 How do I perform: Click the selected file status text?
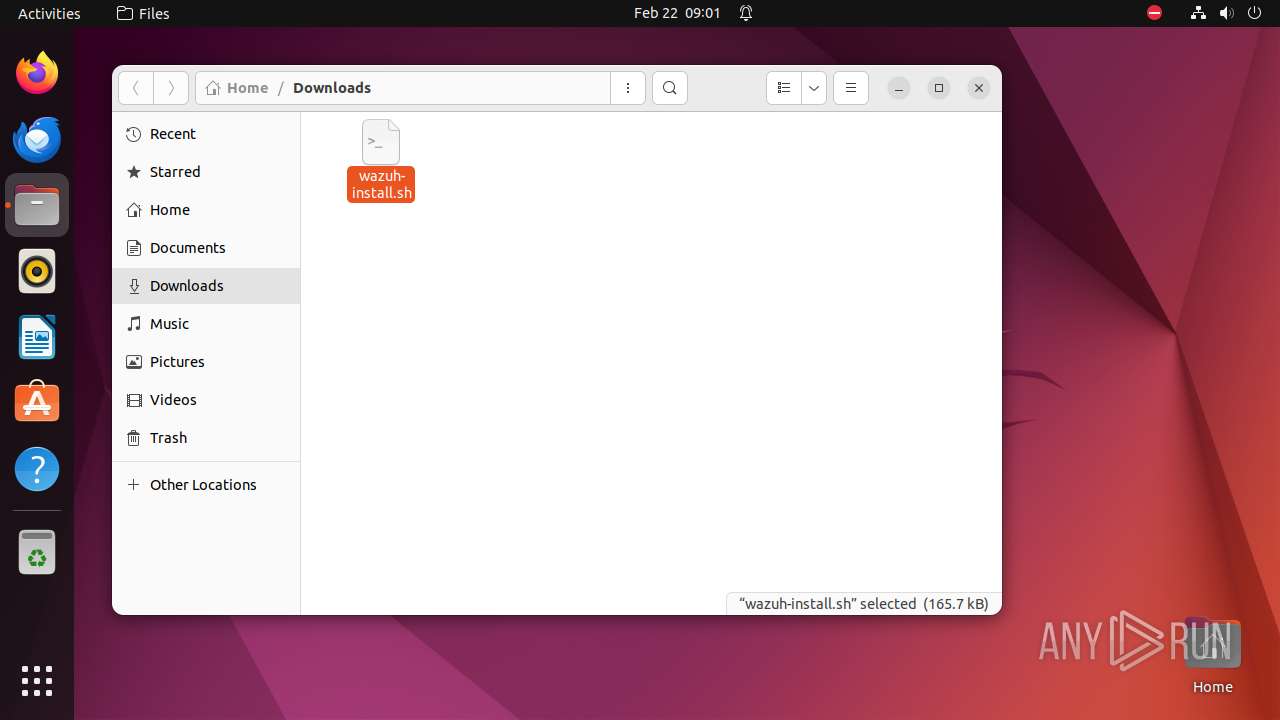click(x=863, y=604)
